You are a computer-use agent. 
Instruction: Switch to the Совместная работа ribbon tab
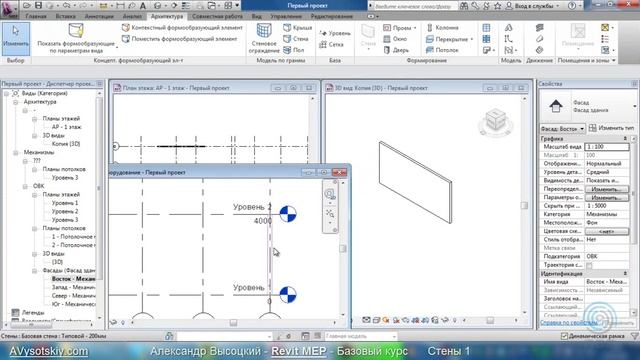coord(218,16)
